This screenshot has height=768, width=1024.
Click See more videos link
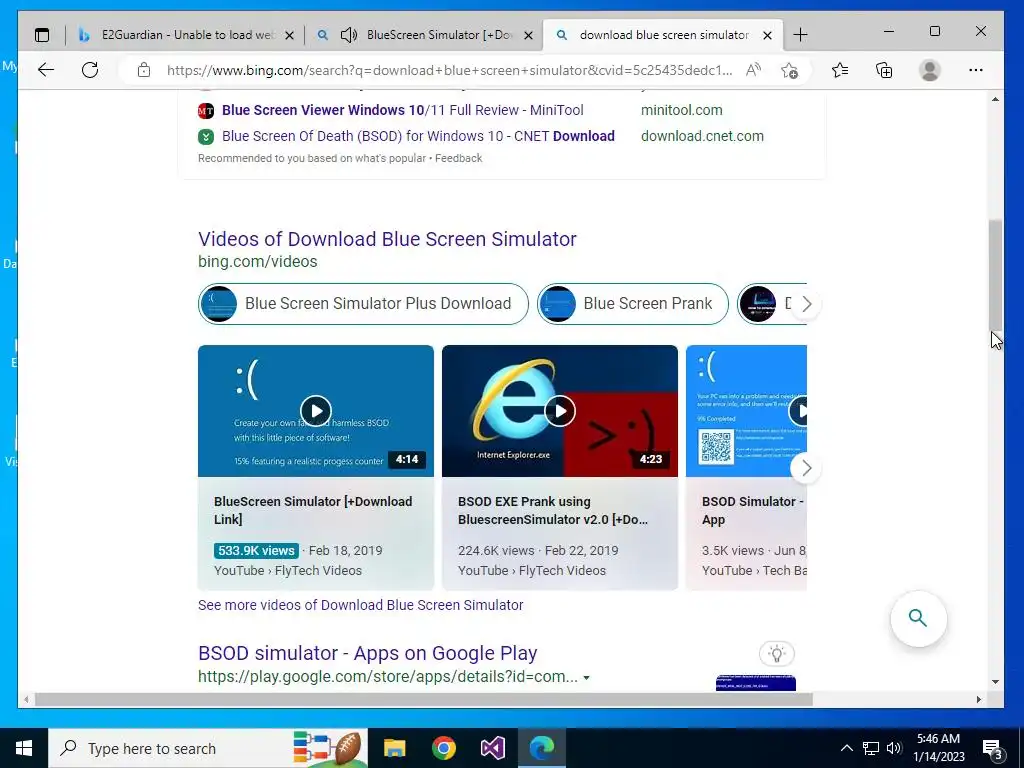(360, 605)
